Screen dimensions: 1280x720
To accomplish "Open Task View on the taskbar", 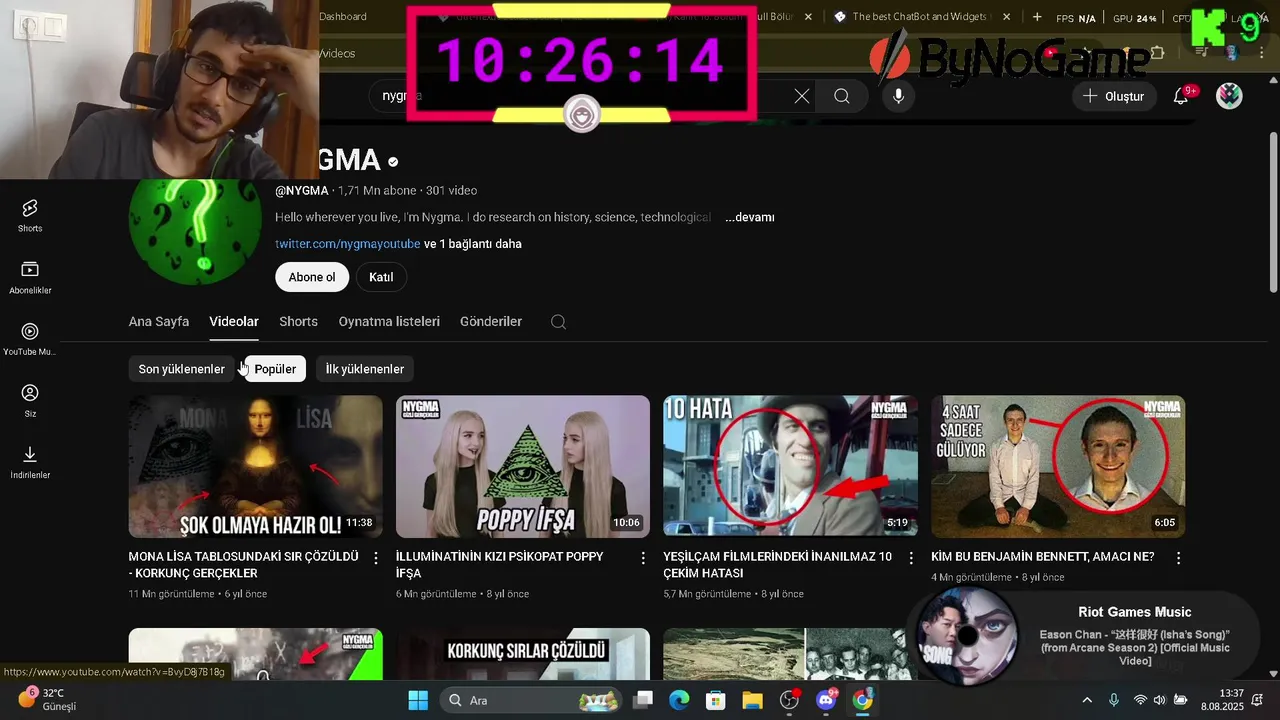I will 643,700.
